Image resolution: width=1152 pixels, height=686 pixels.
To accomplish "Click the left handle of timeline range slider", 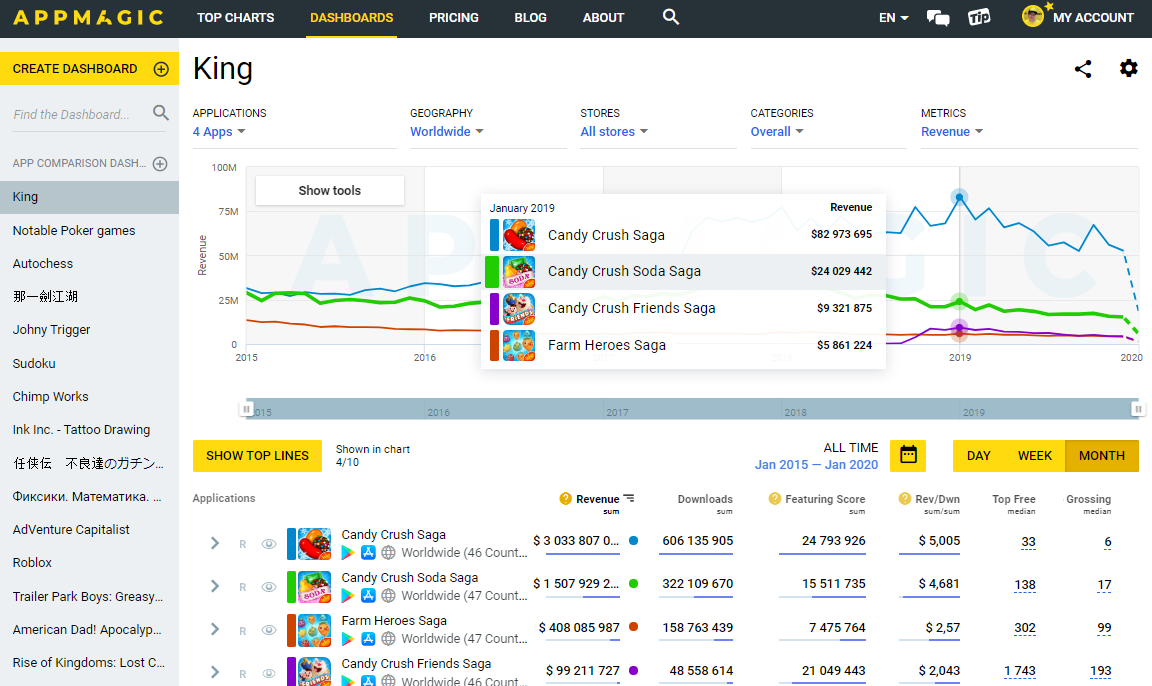I will [x=246, y=409].
